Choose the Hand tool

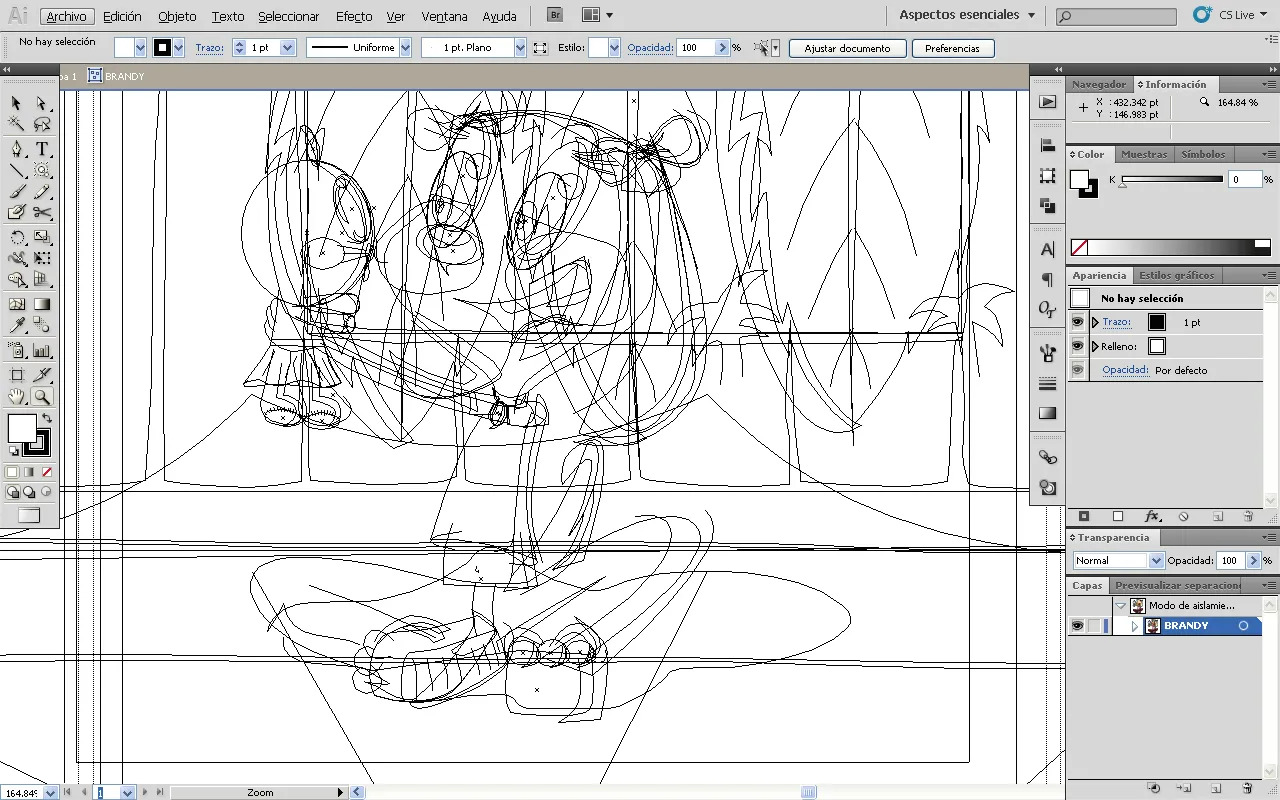click(x=17, y=397)
